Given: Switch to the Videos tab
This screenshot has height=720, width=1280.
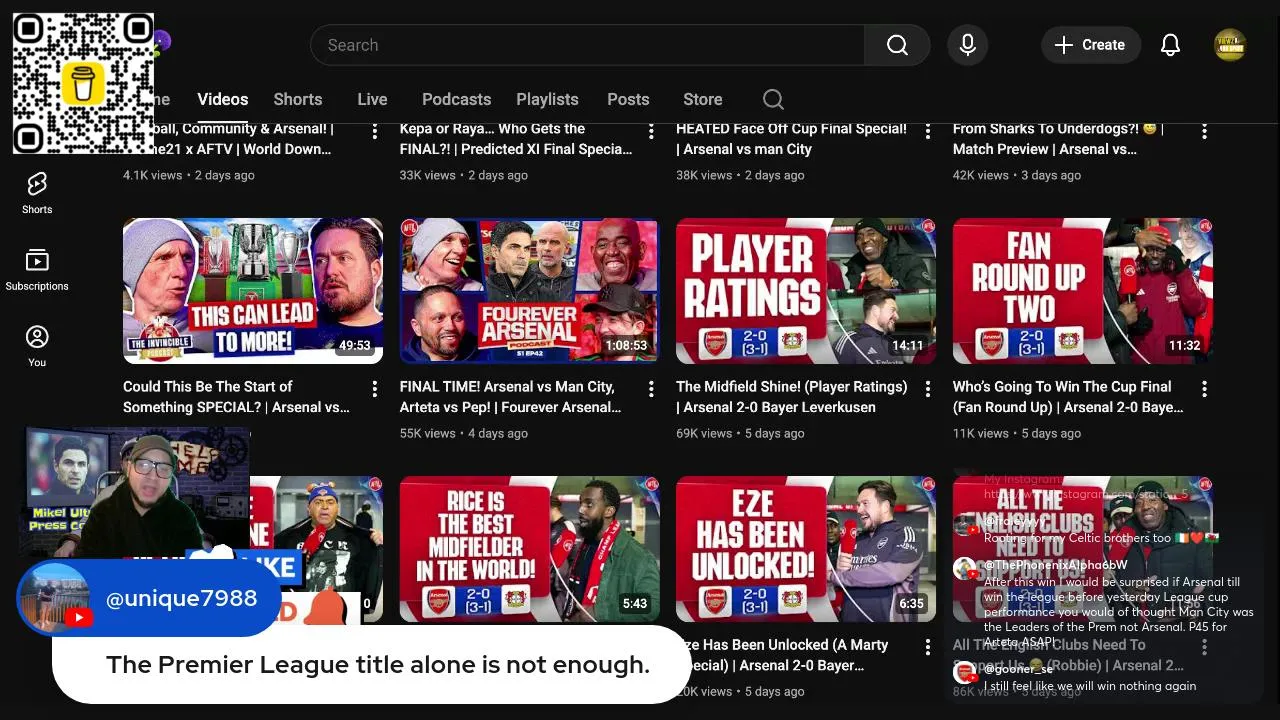Looking at the screenshot, I should click(x=222, y=99).
